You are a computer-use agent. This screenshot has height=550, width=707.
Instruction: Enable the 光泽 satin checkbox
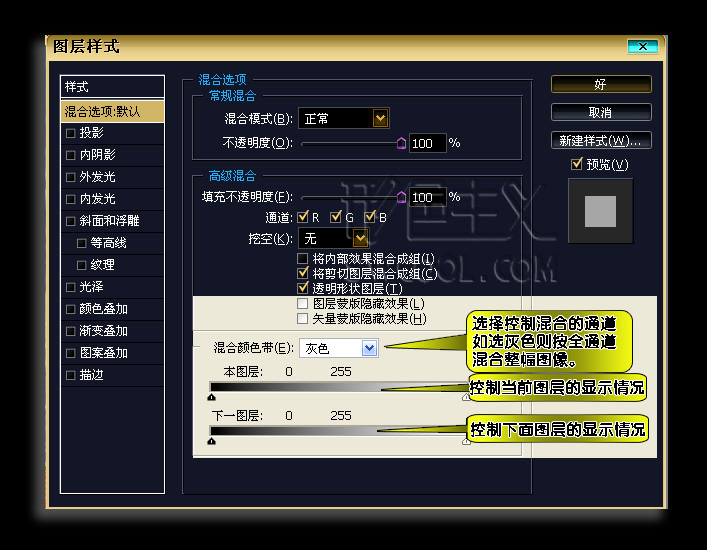pos(70,287)
